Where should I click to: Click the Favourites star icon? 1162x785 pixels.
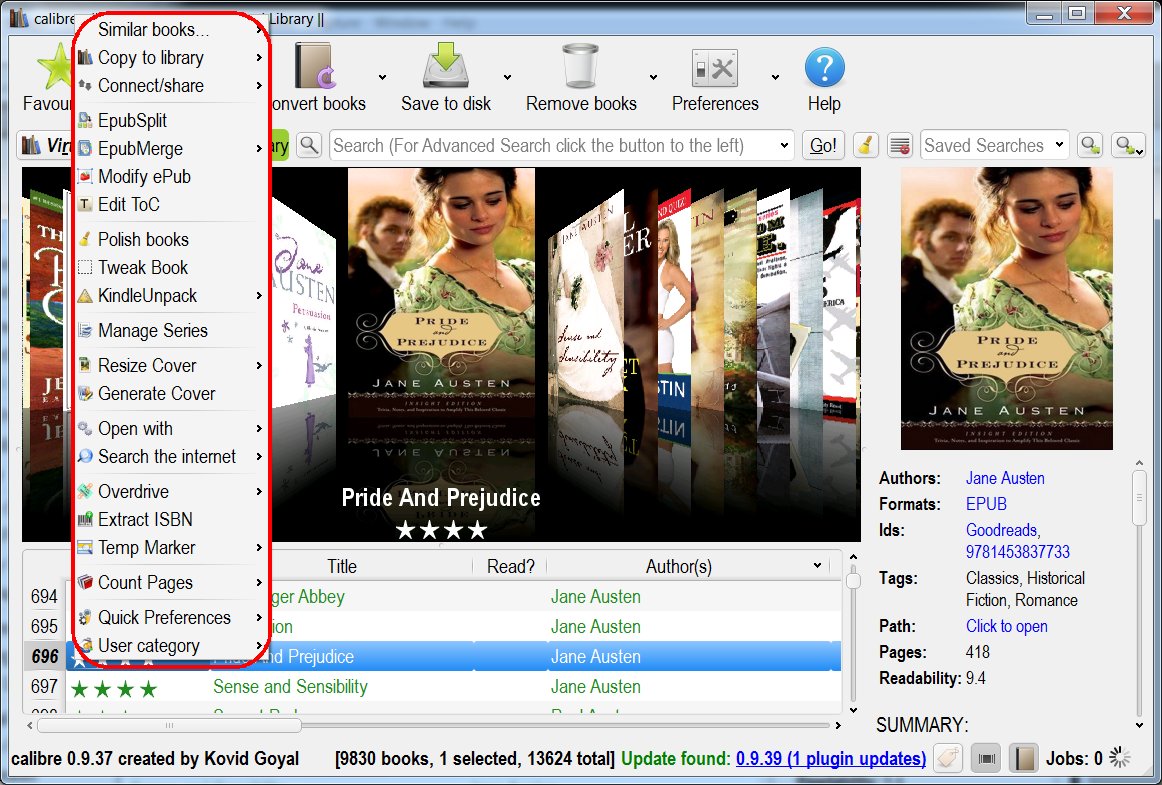coord(56,67)
